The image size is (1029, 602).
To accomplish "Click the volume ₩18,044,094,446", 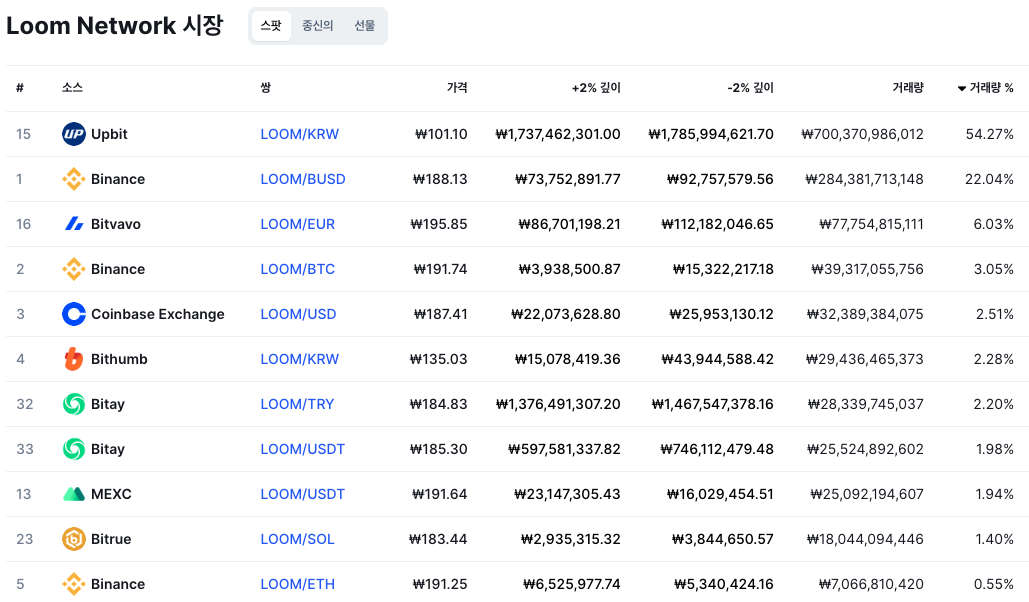I will 865,539.
